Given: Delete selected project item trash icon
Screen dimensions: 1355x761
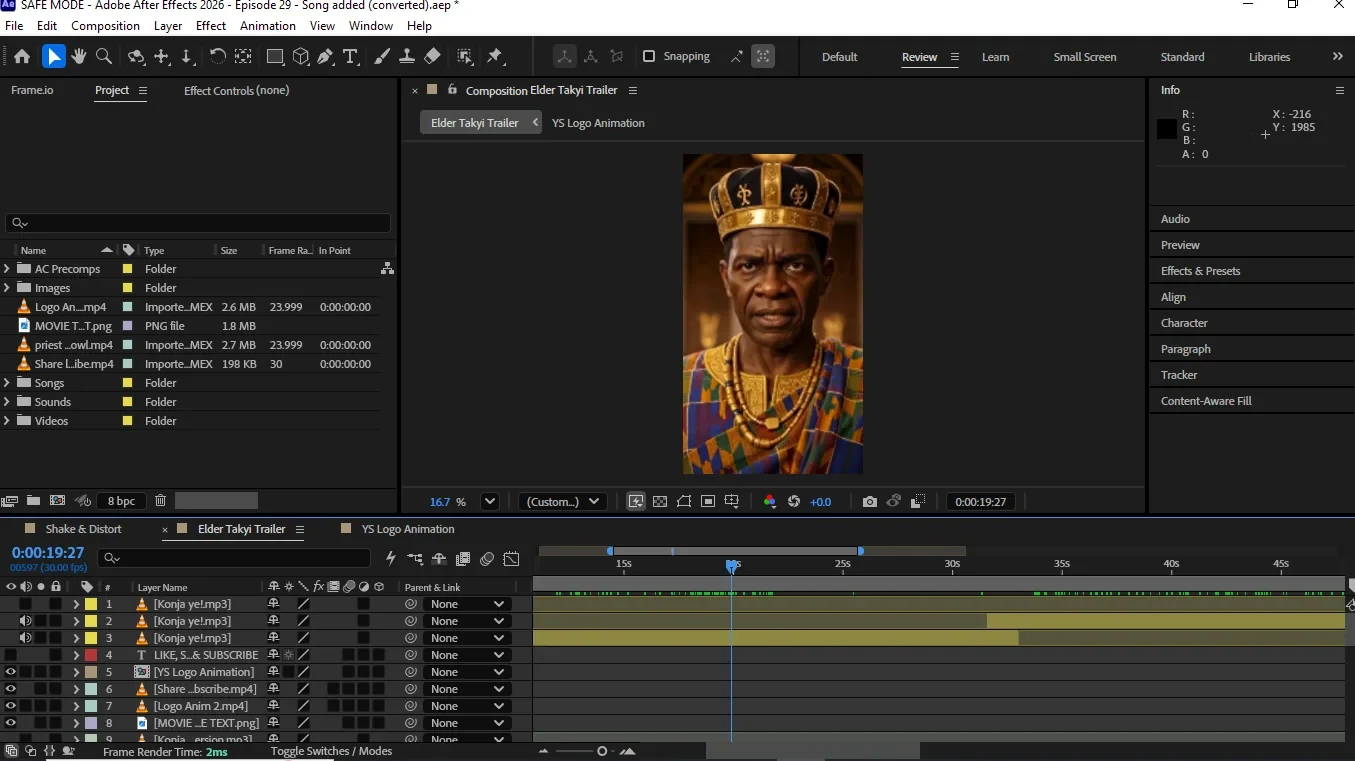Looking at the screenshot, I should [160, 501].
